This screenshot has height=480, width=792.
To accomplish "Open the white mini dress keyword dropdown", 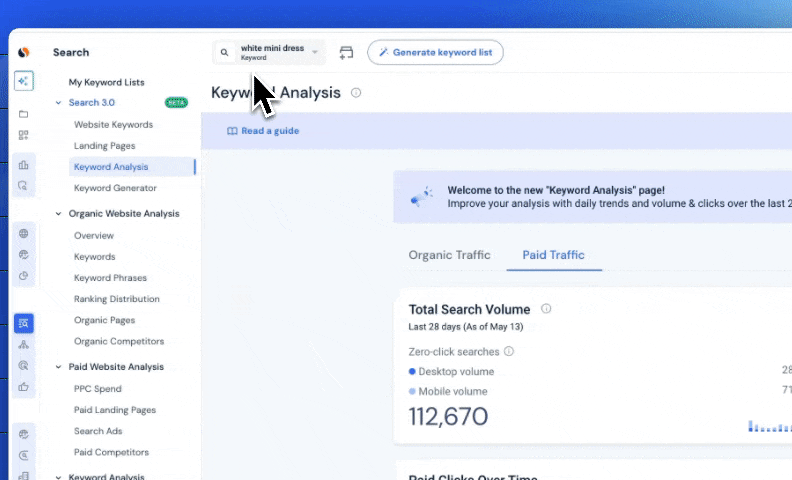I will point(270,52).
